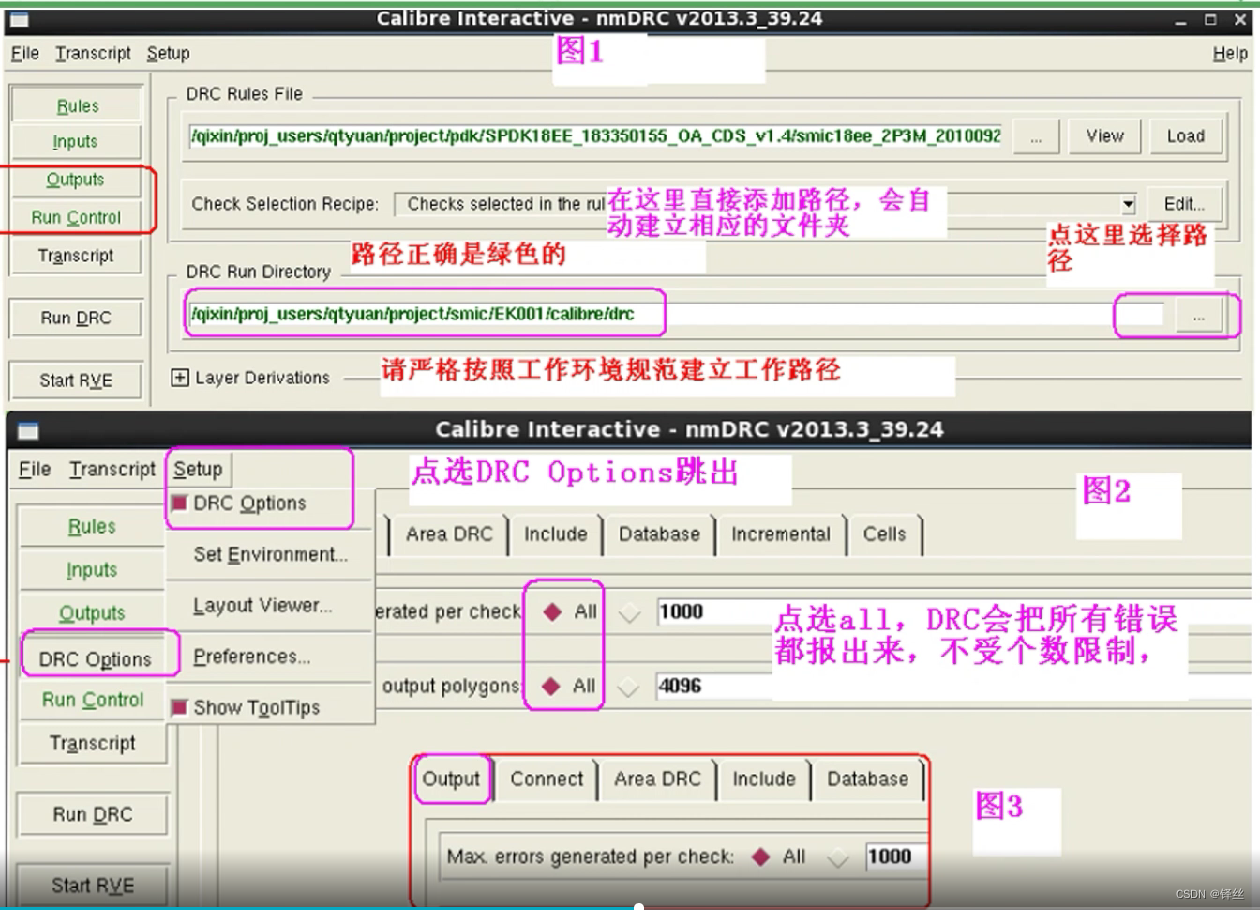1260x910 pixels.
Task: Click the DRC Rules File path field
Action: (x=594, y=136)
